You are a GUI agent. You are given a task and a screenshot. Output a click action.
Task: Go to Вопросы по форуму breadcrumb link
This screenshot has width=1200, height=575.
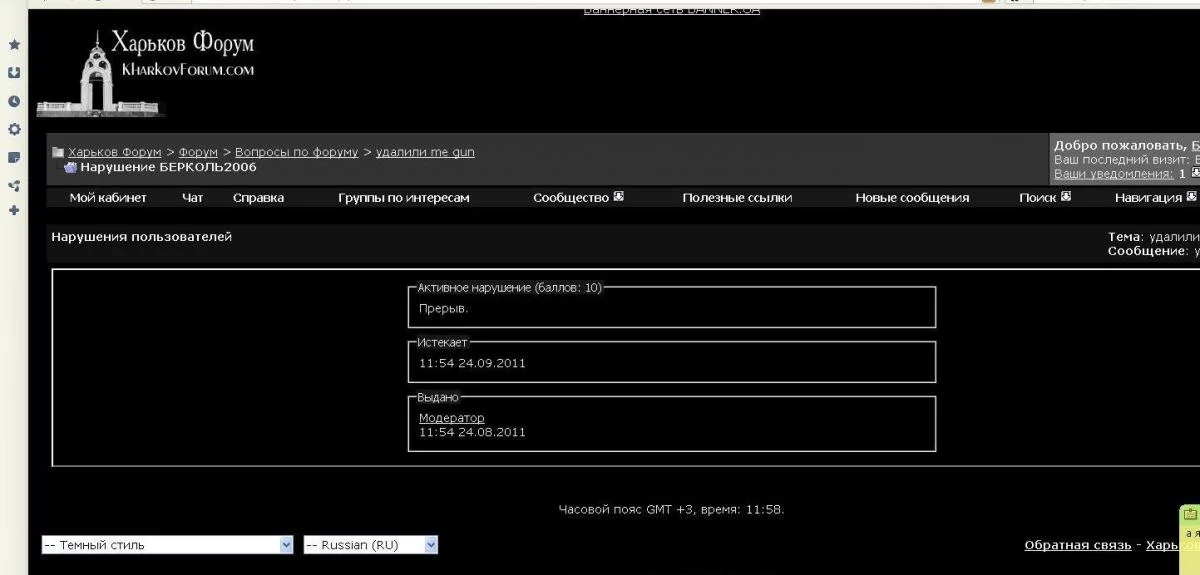coord(296,152)
